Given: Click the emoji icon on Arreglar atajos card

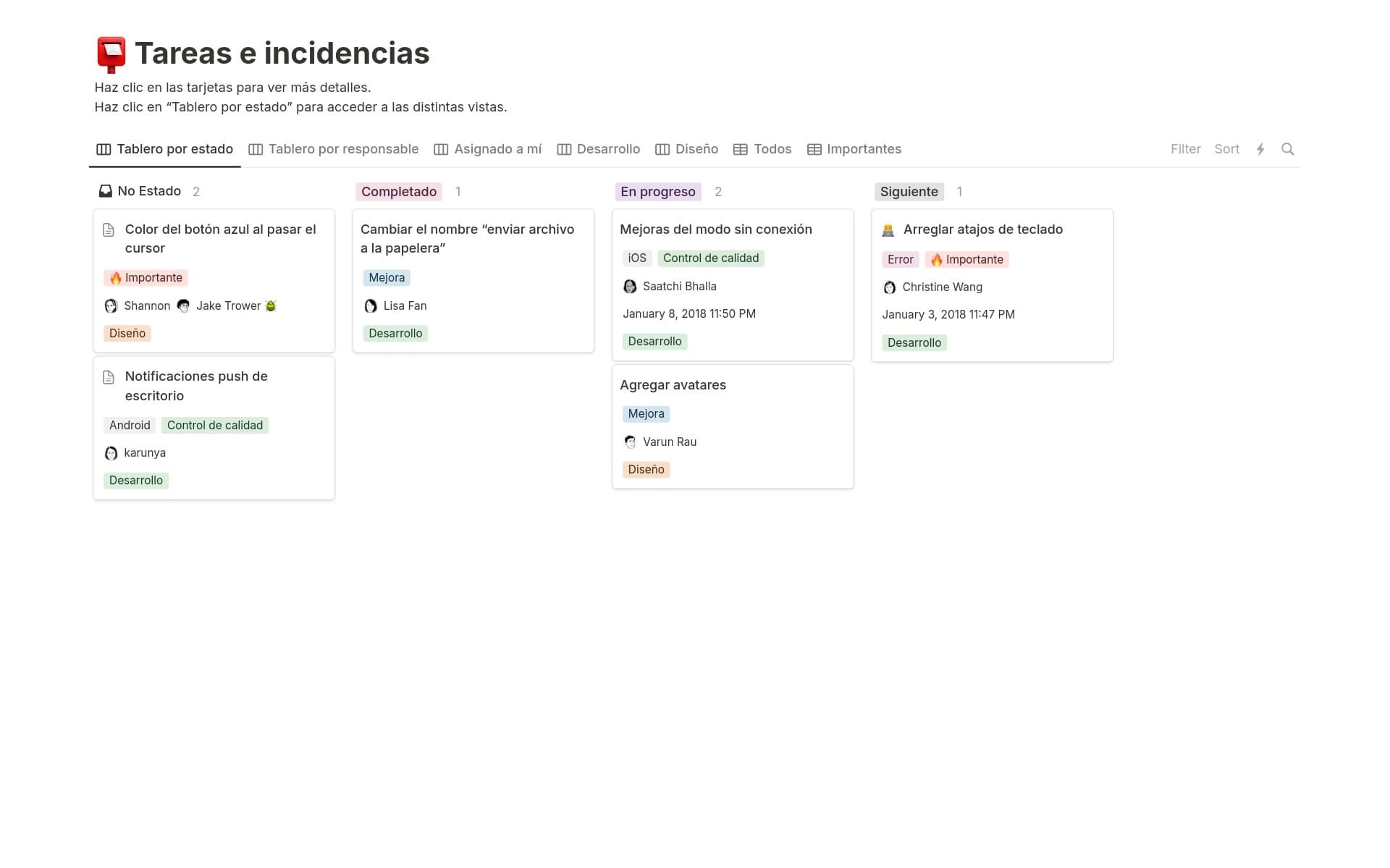Looking at the screenshot, I should [x=888, y=230].
